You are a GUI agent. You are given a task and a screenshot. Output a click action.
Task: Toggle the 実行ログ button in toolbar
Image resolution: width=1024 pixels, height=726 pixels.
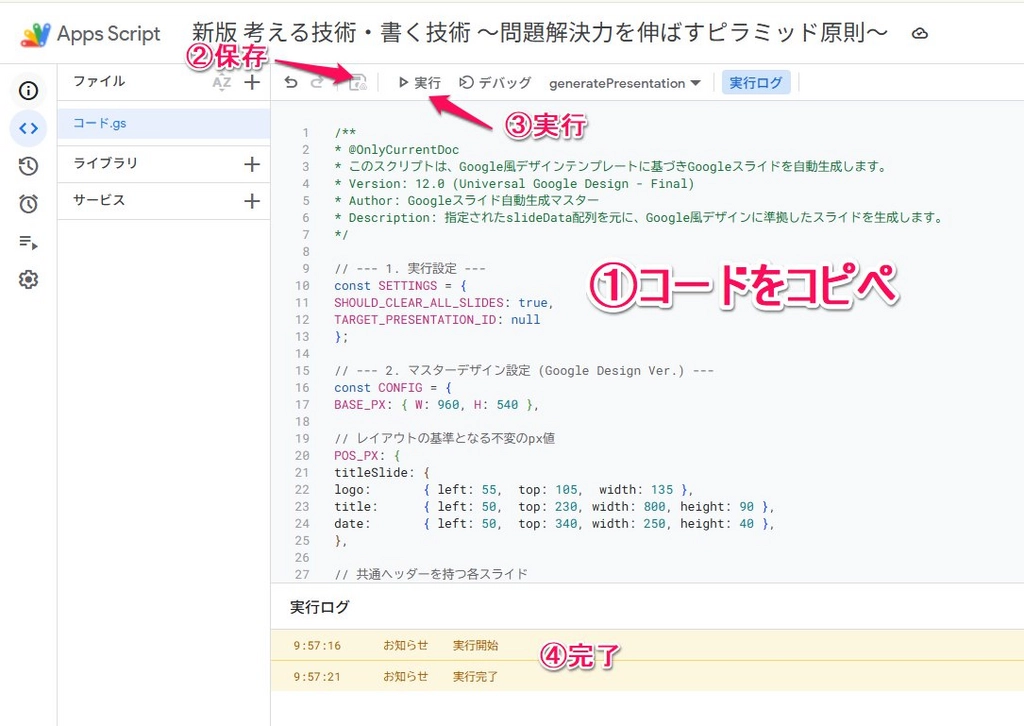756,83
